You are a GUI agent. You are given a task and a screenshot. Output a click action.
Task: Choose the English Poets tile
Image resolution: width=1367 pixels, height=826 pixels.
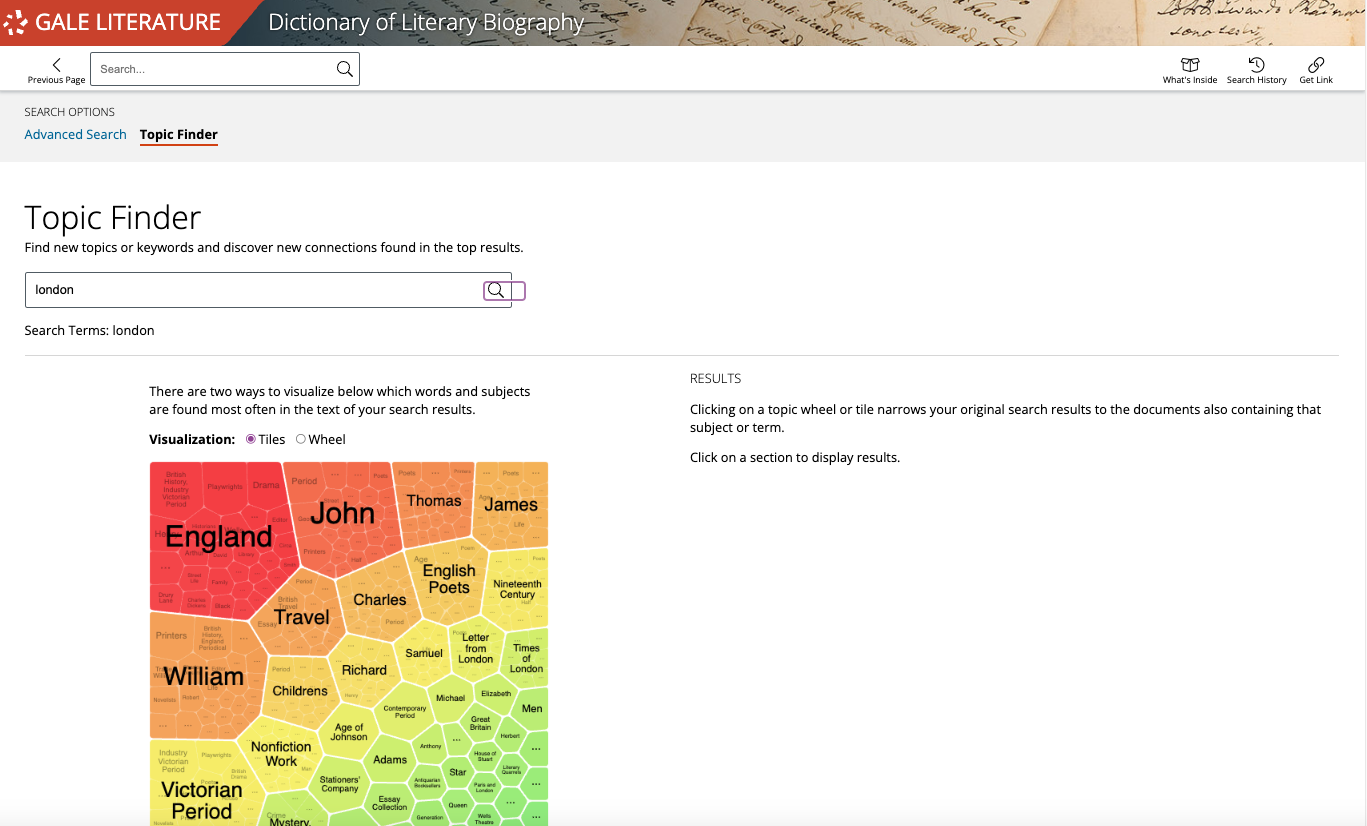(x=449, y=579)
